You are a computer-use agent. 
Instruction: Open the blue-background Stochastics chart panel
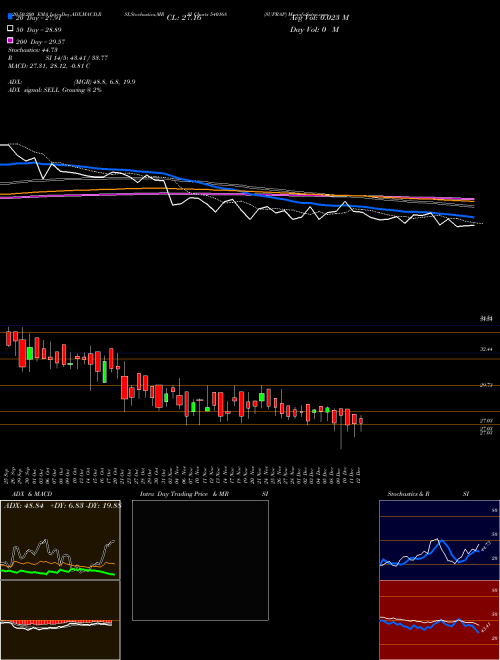439,540
